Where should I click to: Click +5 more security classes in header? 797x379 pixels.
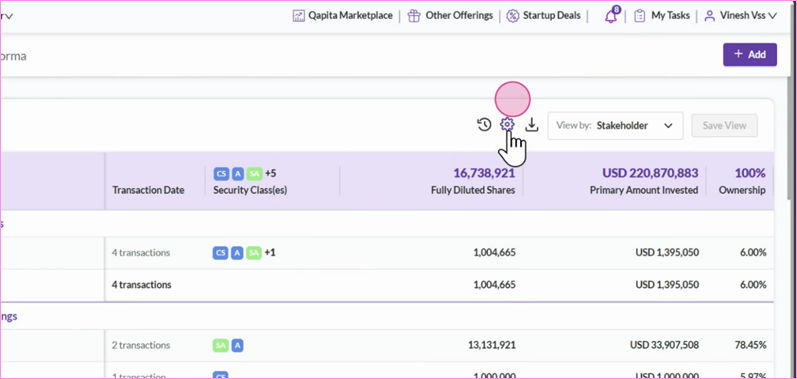point(270,174)
